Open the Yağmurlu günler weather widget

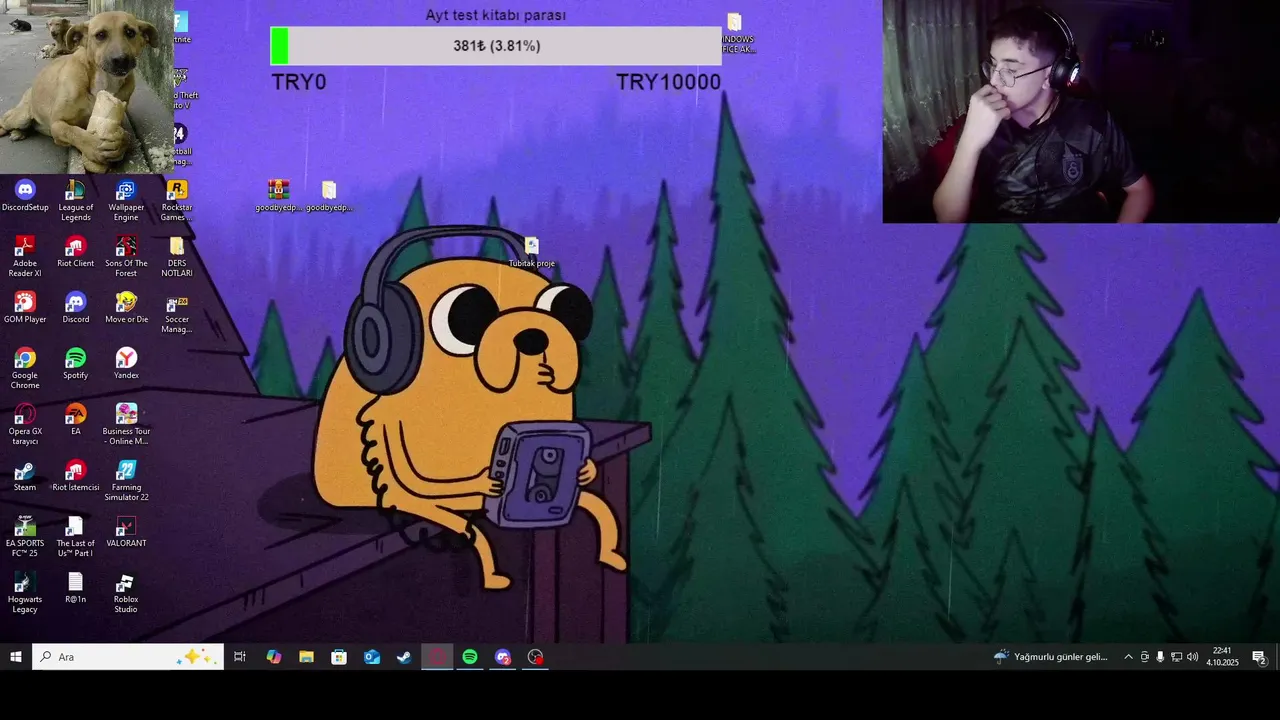point(1051,657)
